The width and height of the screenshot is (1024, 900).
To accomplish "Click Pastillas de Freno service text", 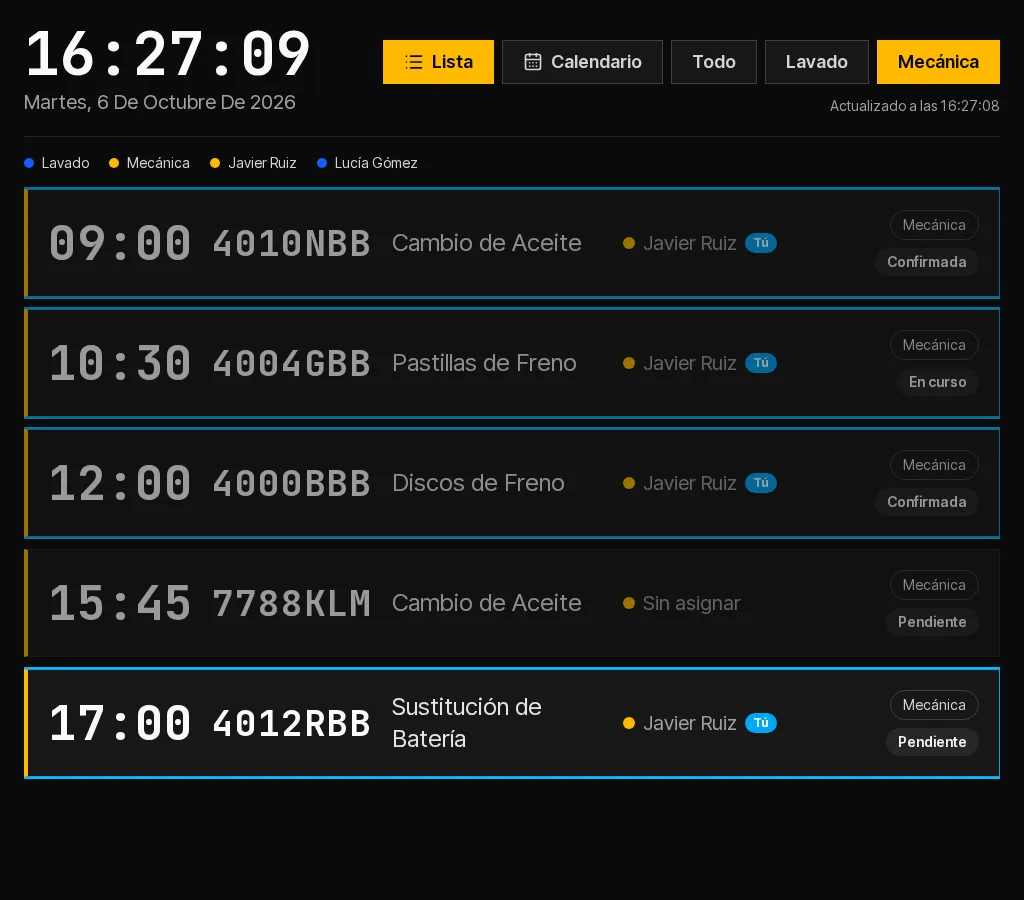I will [x=484, y=363].
